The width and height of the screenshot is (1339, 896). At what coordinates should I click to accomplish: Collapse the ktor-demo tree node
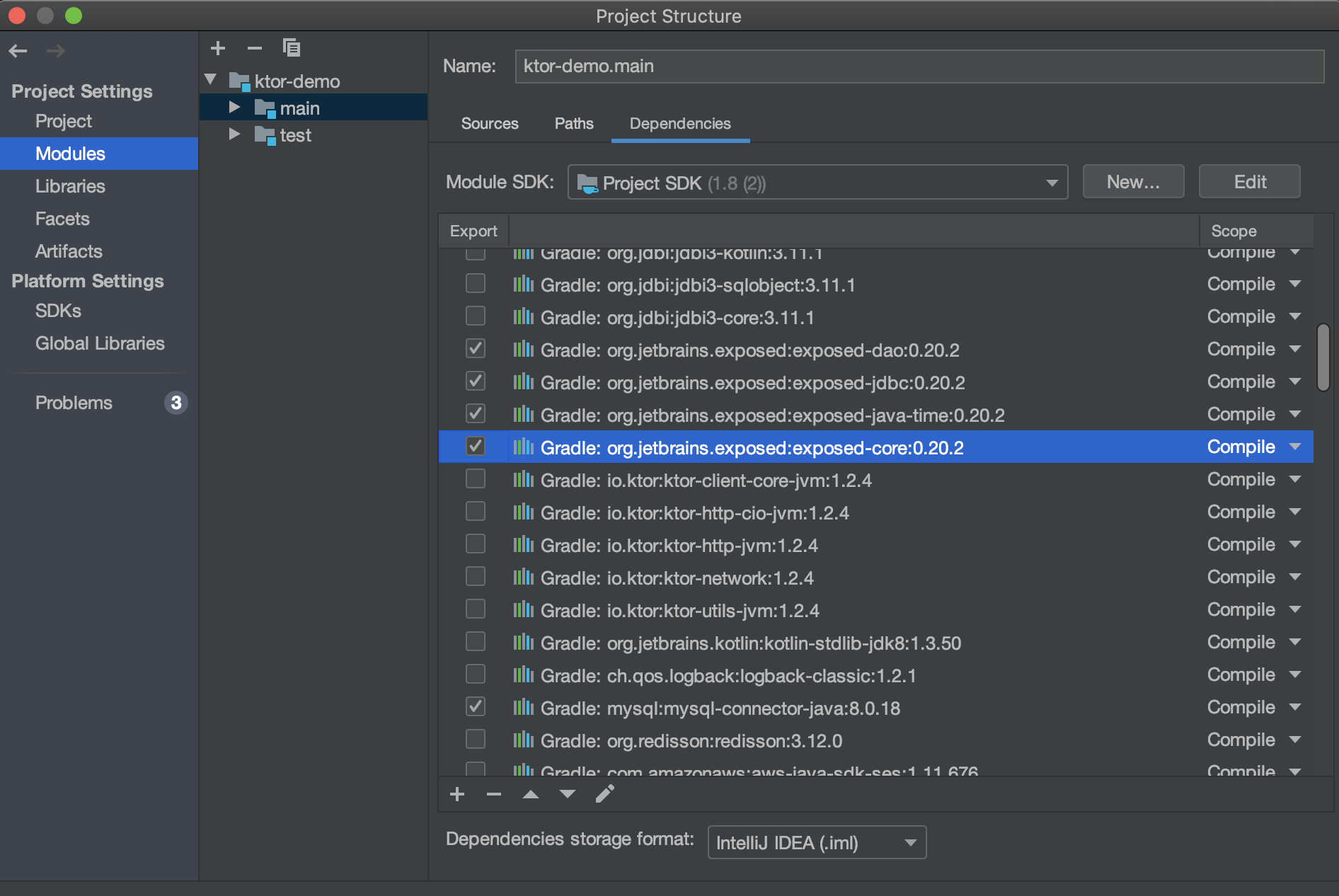tap(209, 79)
